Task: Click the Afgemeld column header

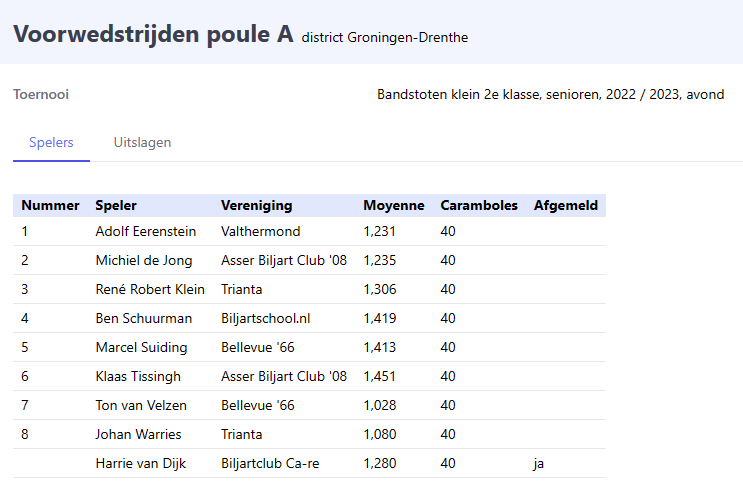Action: (566, 205)
